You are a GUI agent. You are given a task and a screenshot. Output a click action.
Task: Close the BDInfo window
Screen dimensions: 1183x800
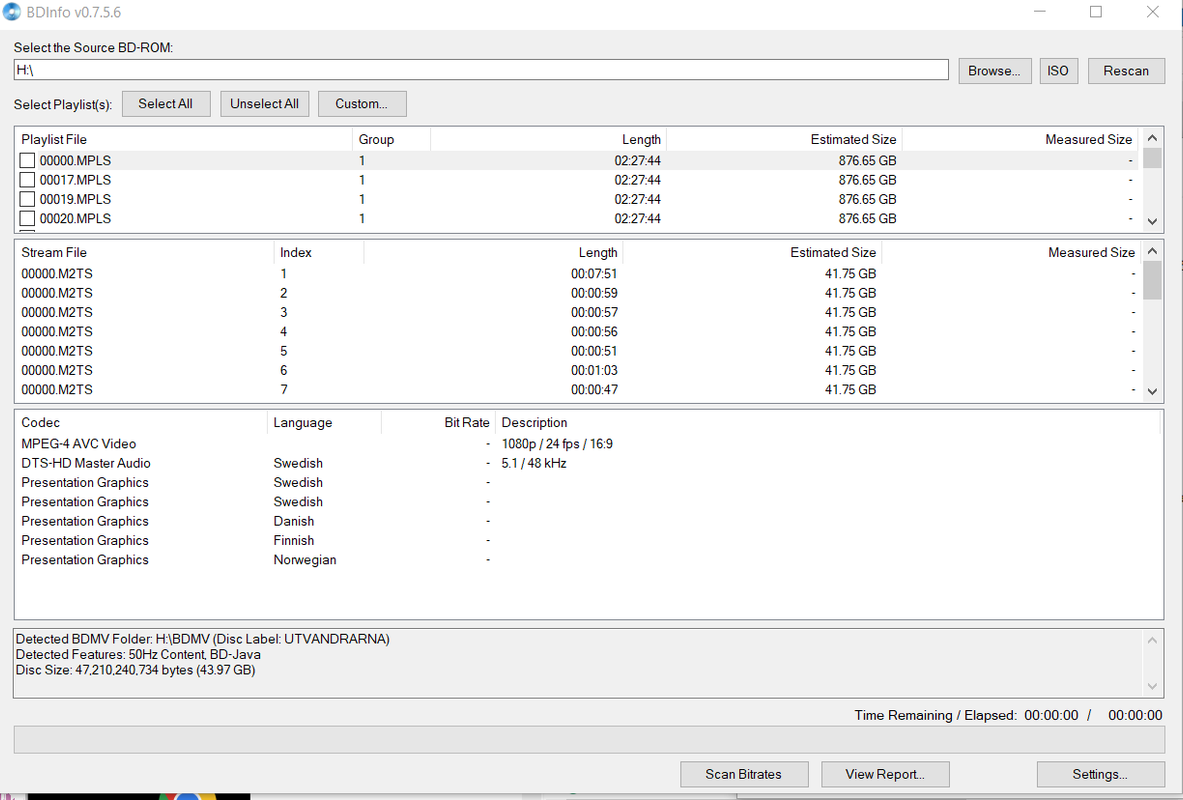[1152, 12]
